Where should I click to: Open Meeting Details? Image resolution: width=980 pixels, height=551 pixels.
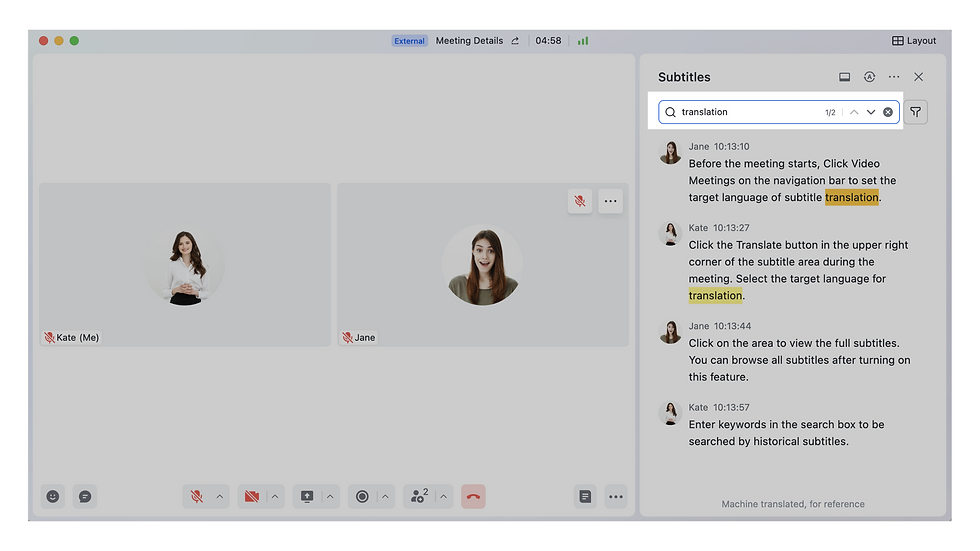[x=469, y=41]
